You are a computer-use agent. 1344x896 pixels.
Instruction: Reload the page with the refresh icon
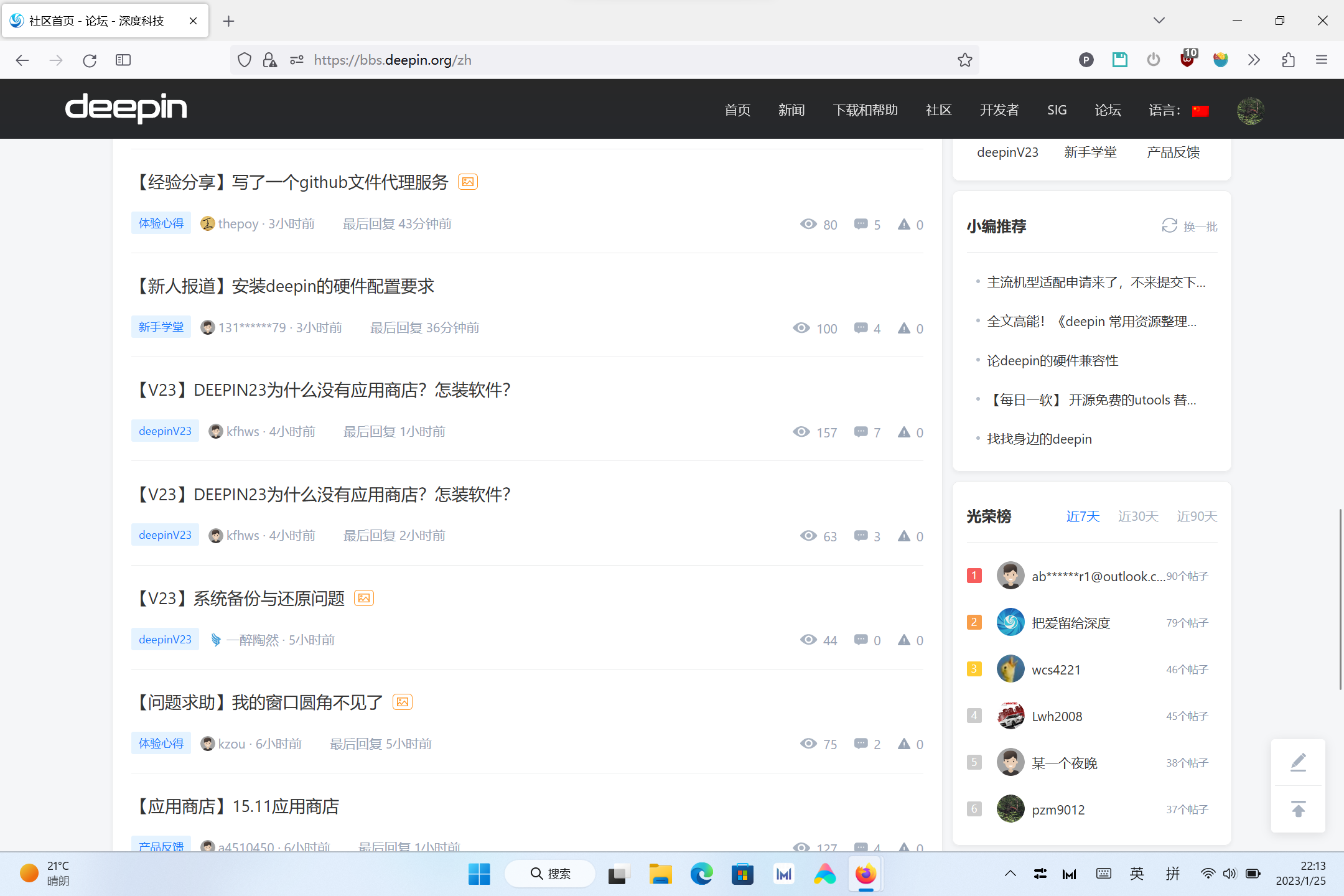(x=89, y=60)
